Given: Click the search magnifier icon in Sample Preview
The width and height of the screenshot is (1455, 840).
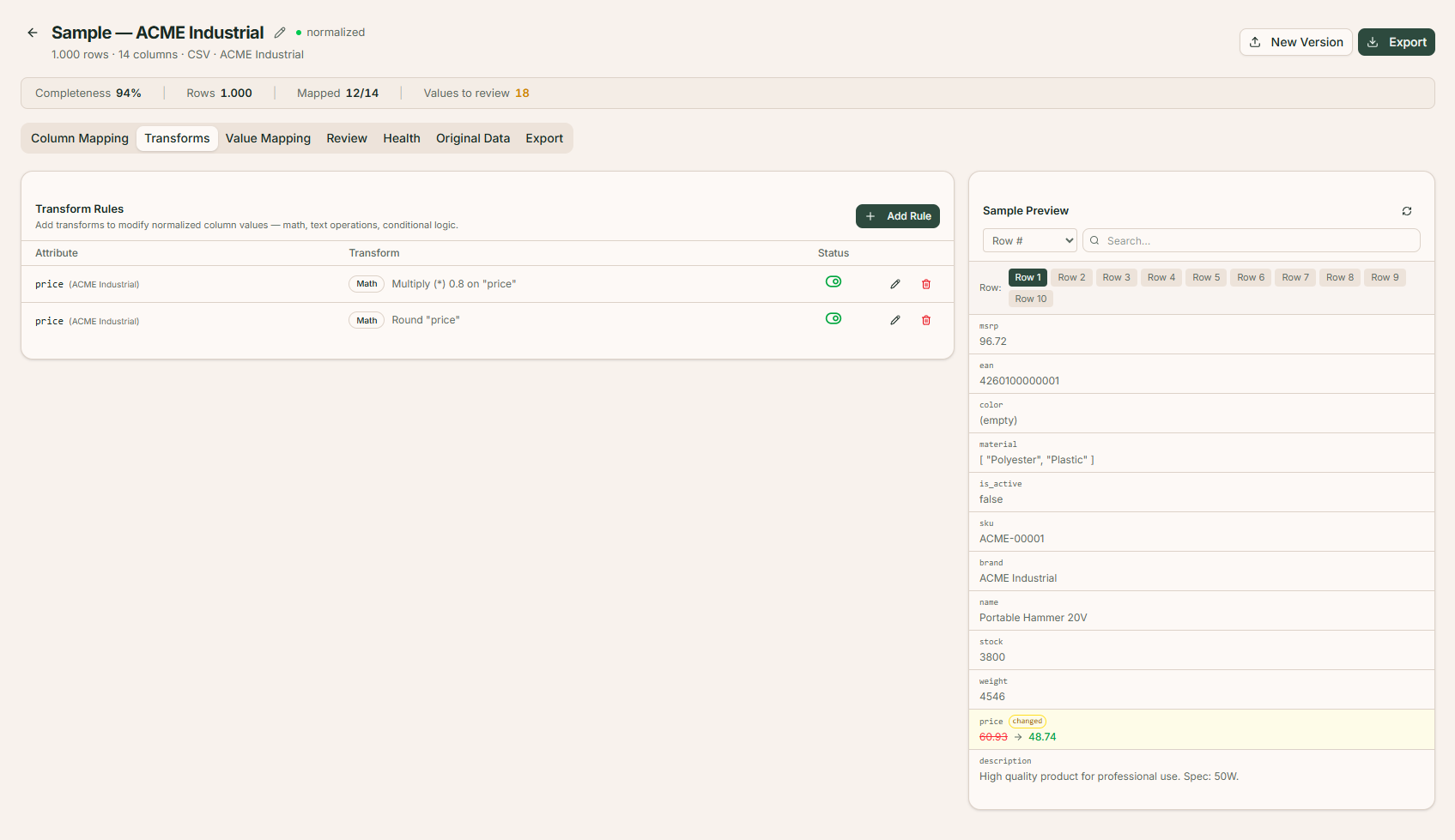Looking at the screenshot, I should 1094,241.
